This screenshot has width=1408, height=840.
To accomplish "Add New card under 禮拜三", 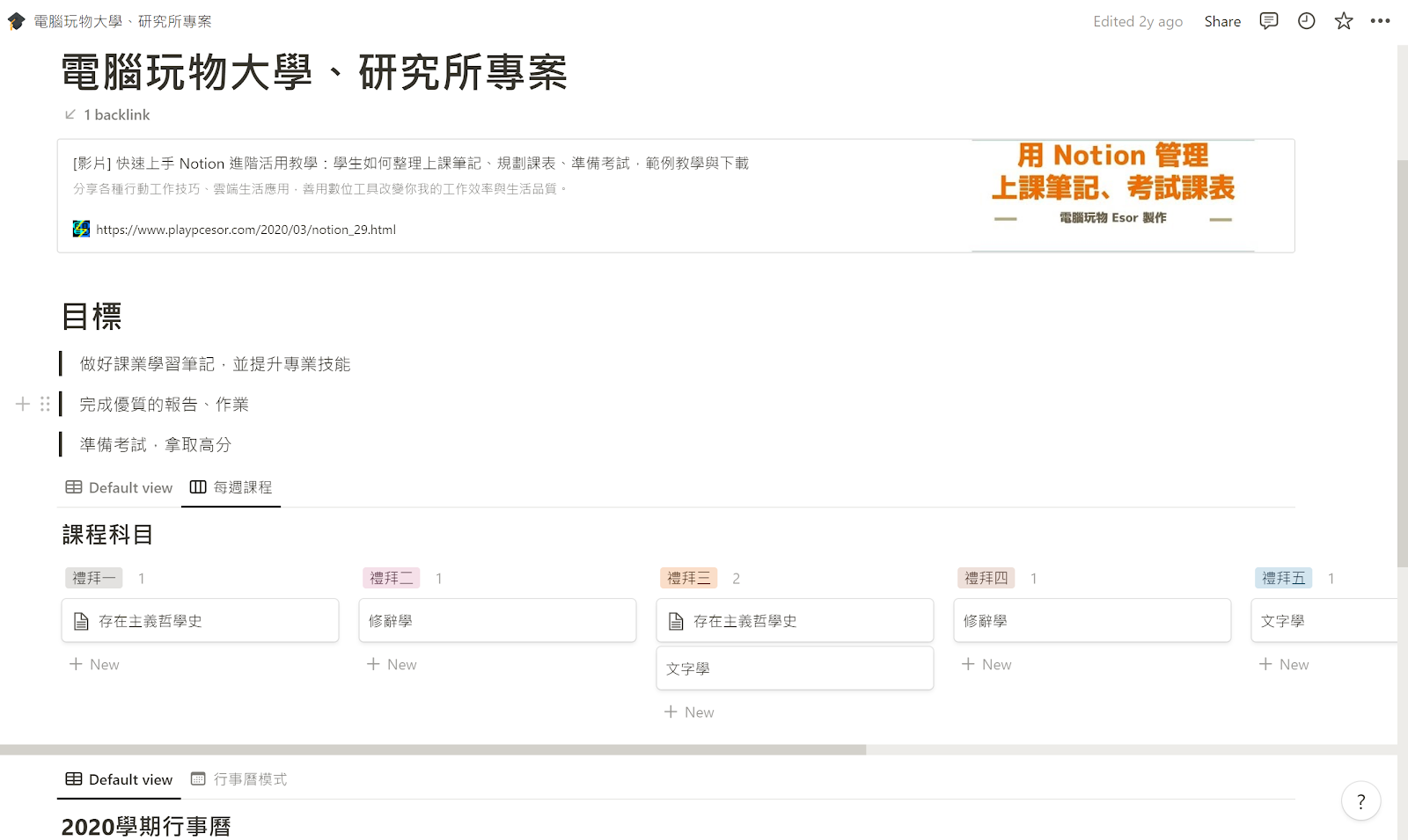I will coord(689,712).
